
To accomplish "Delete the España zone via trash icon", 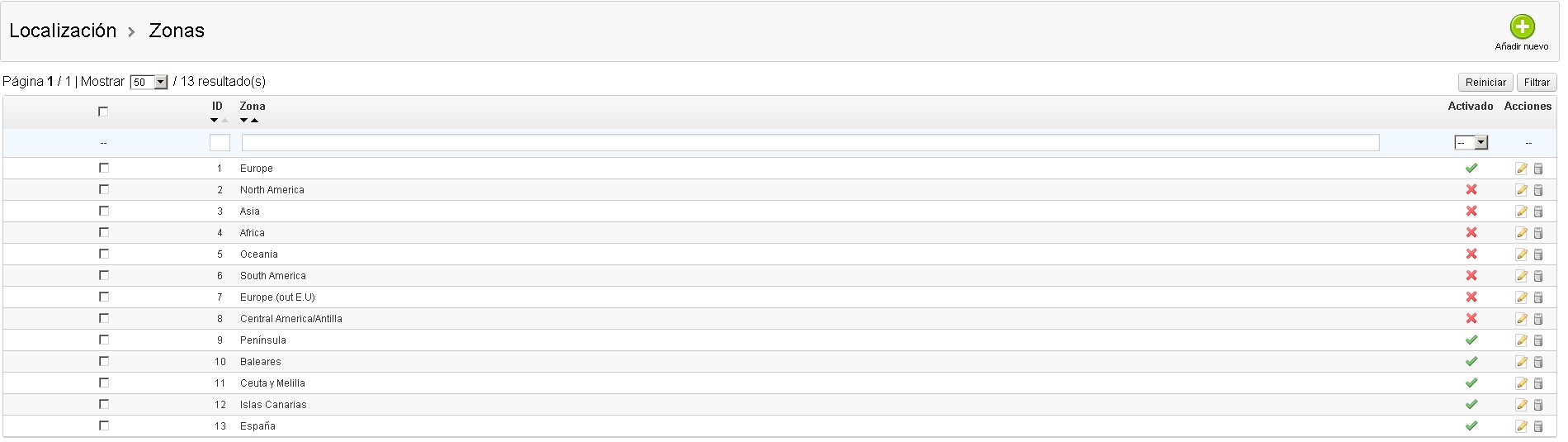I will [1538, 426].
